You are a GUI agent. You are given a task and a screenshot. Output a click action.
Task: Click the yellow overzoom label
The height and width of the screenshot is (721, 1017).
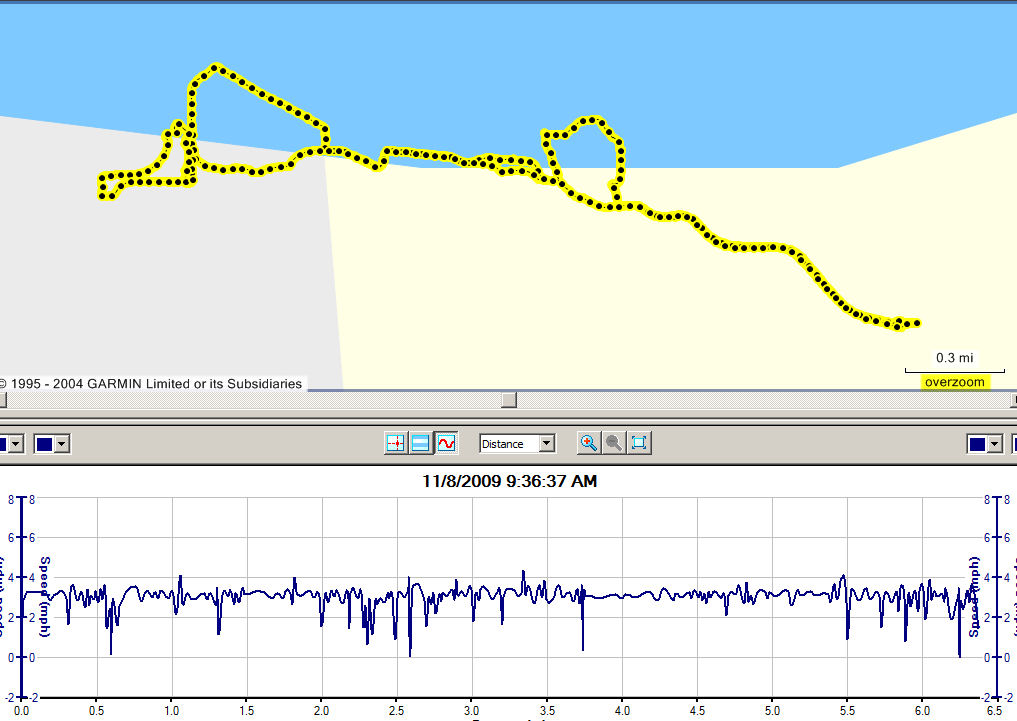click(x=954, y=382)
